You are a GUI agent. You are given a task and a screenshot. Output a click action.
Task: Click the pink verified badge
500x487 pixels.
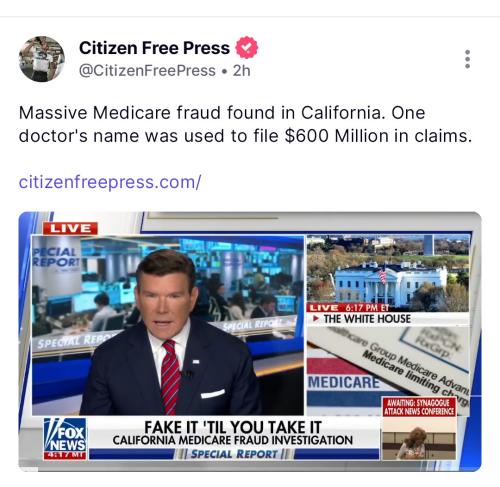point(247,48)
